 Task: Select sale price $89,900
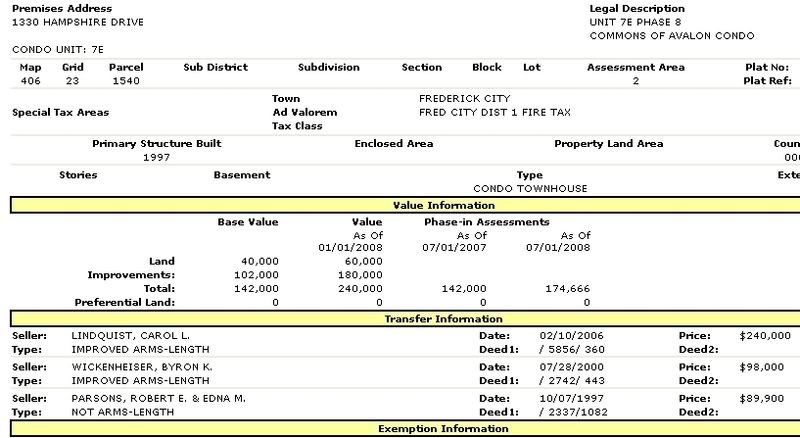click(761, 399)
